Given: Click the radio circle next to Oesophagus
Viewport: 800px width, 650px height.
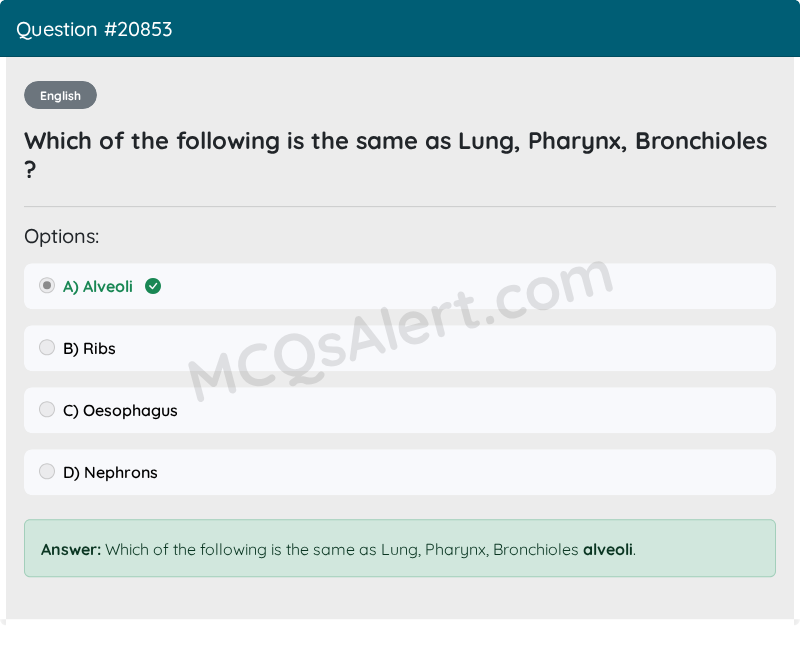Looking at the screenshot, I should 47,409.
